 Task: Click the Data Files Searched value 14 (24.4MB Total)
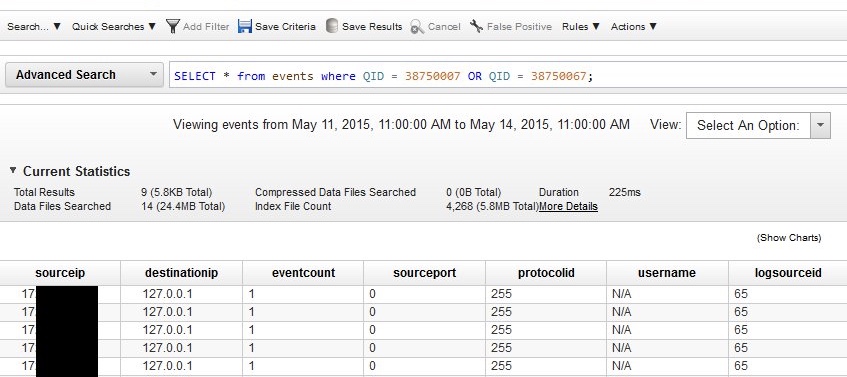pos(183,206)
